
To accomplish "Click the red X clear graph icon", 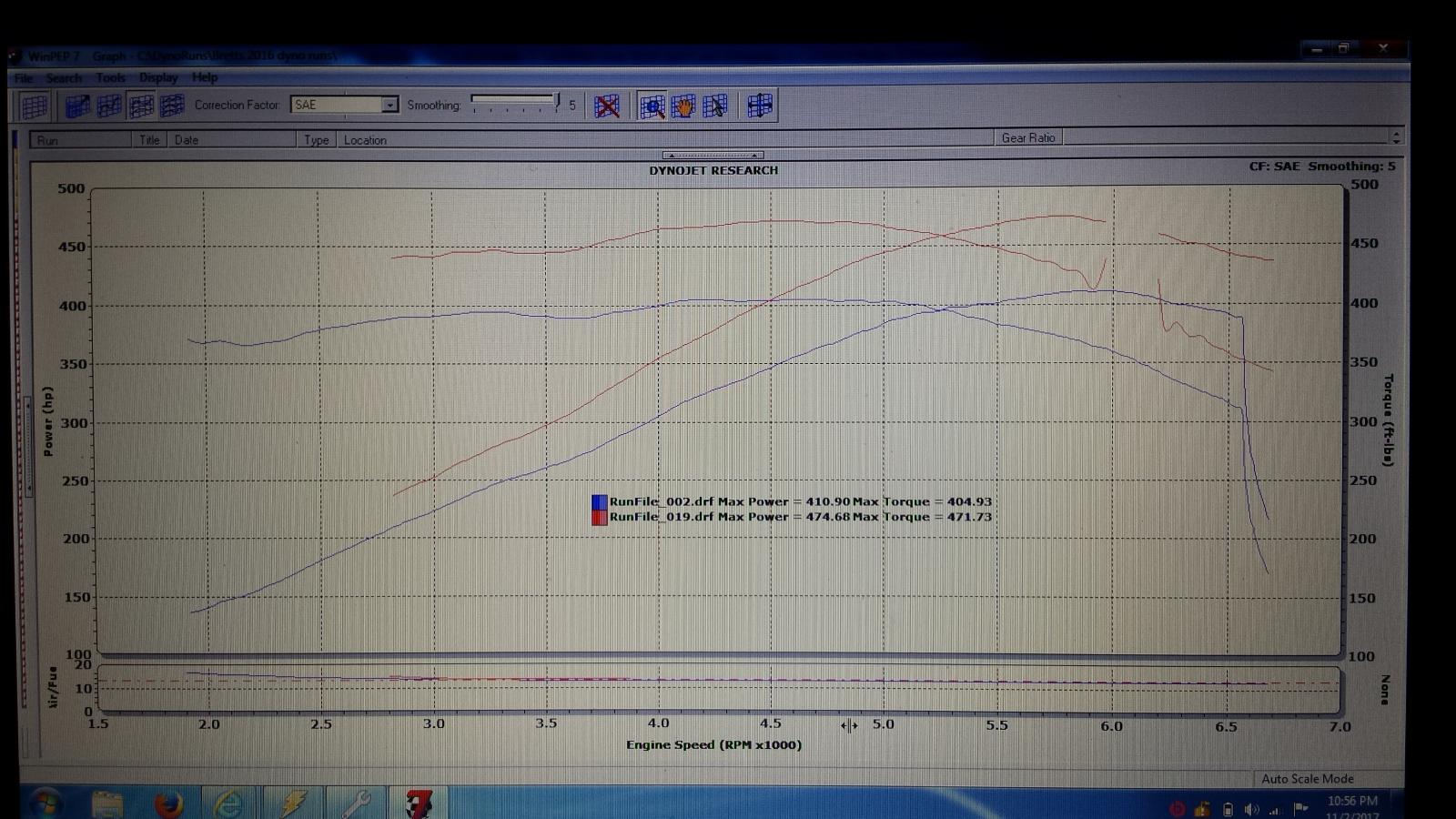I will [607, 106].
